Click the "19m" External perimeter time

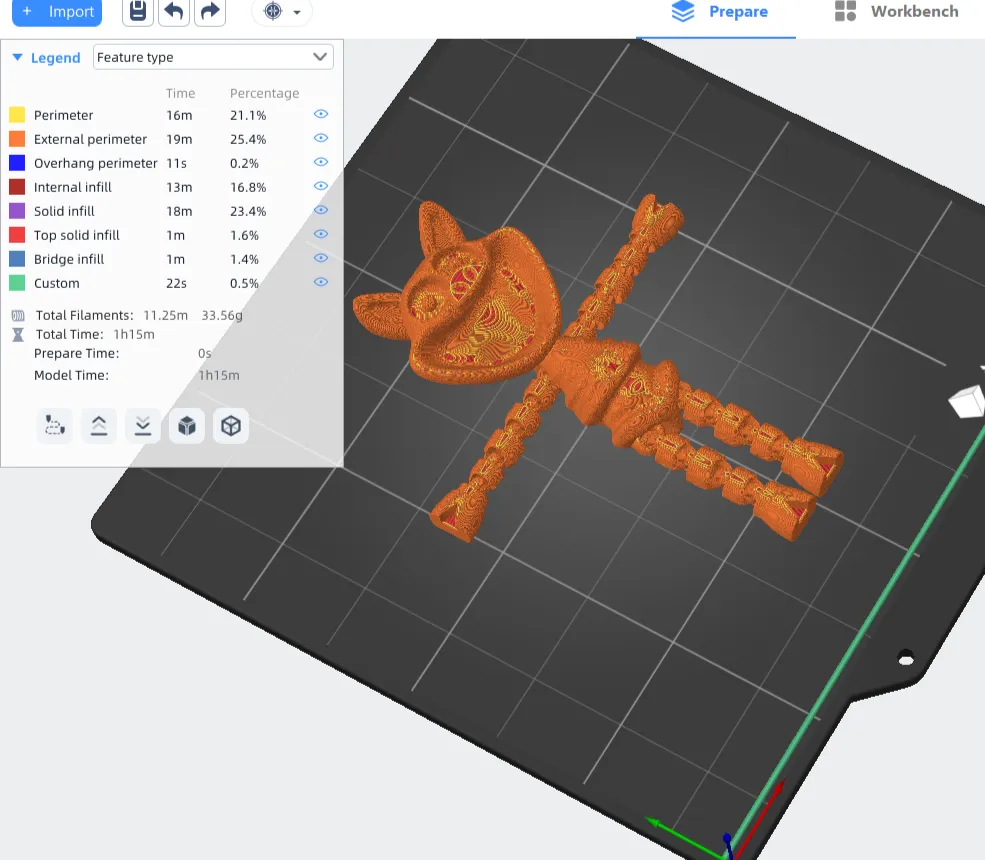pos(179,139)
